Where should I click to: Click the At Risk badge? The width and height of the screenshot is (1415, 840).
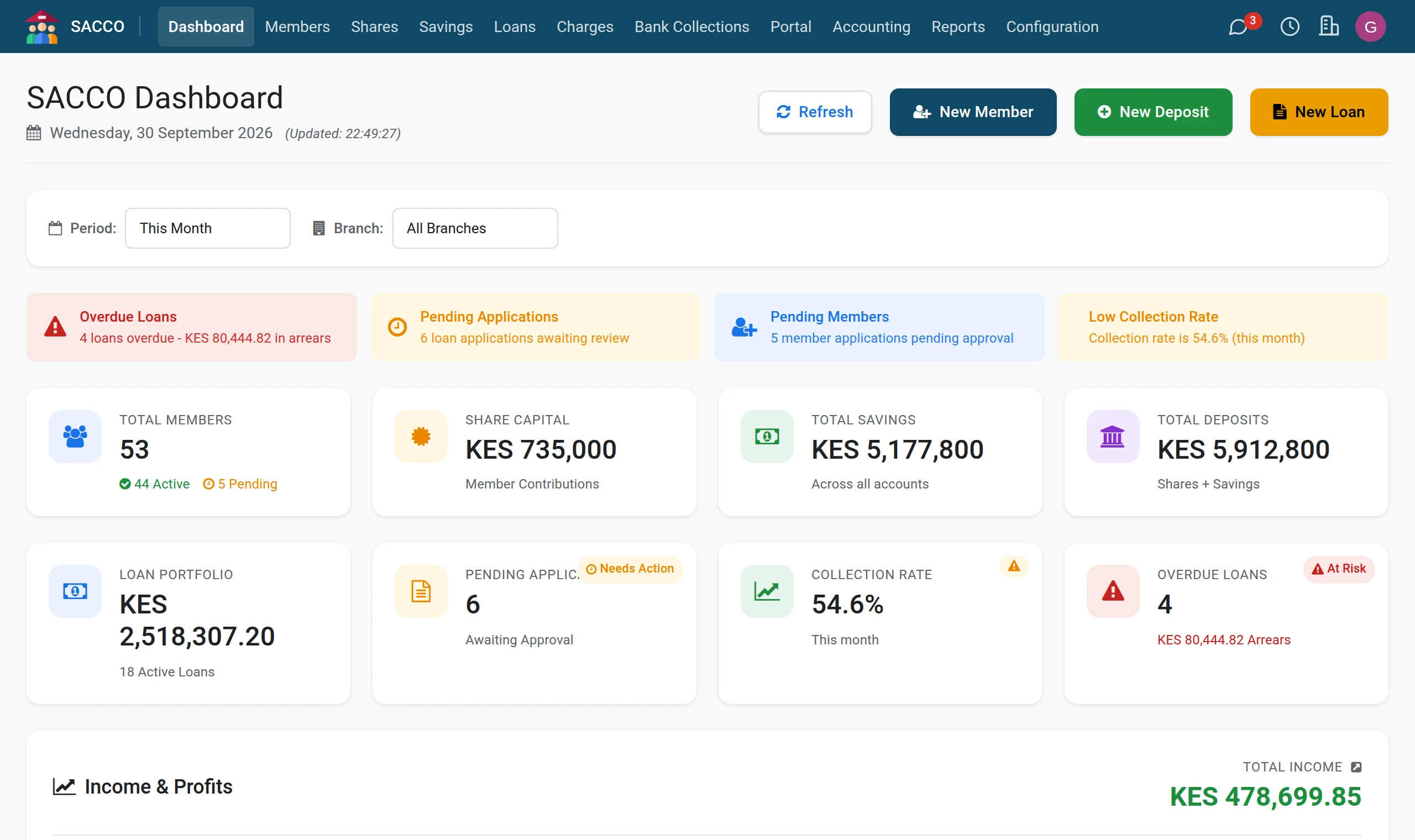tap(1339, 569)
